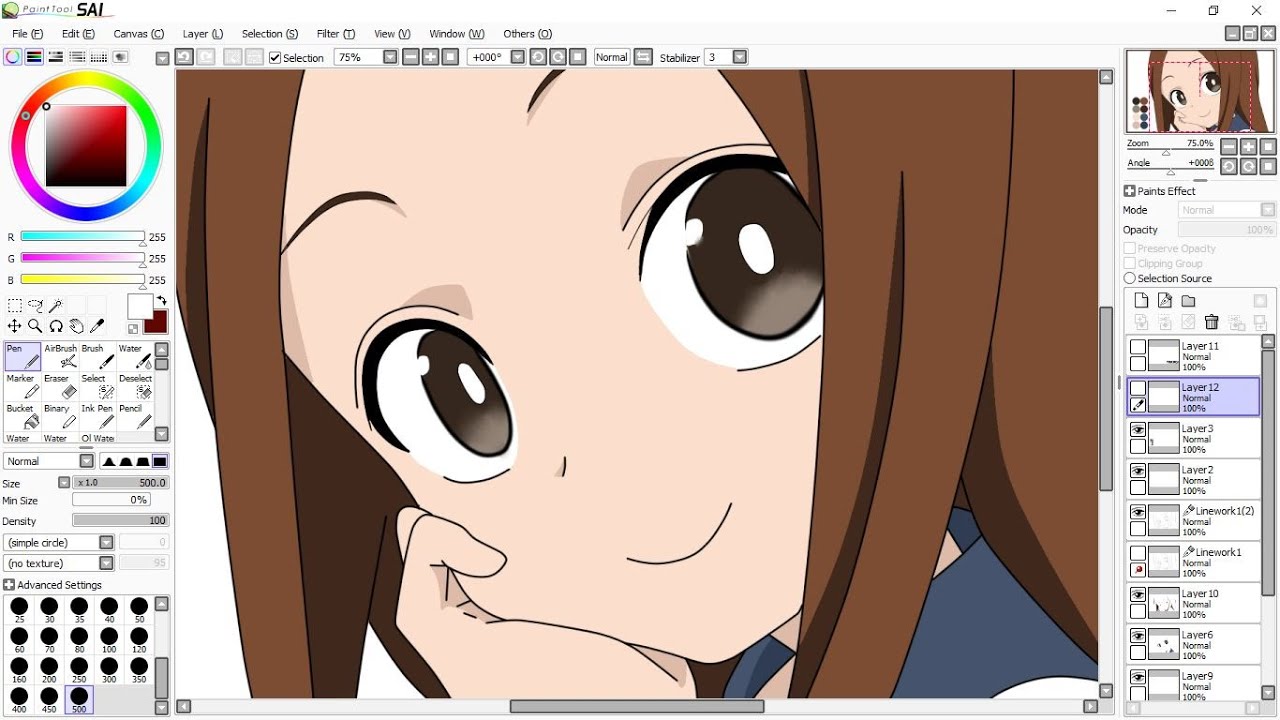
Task: Open the Filter menu
Action: 335,34
